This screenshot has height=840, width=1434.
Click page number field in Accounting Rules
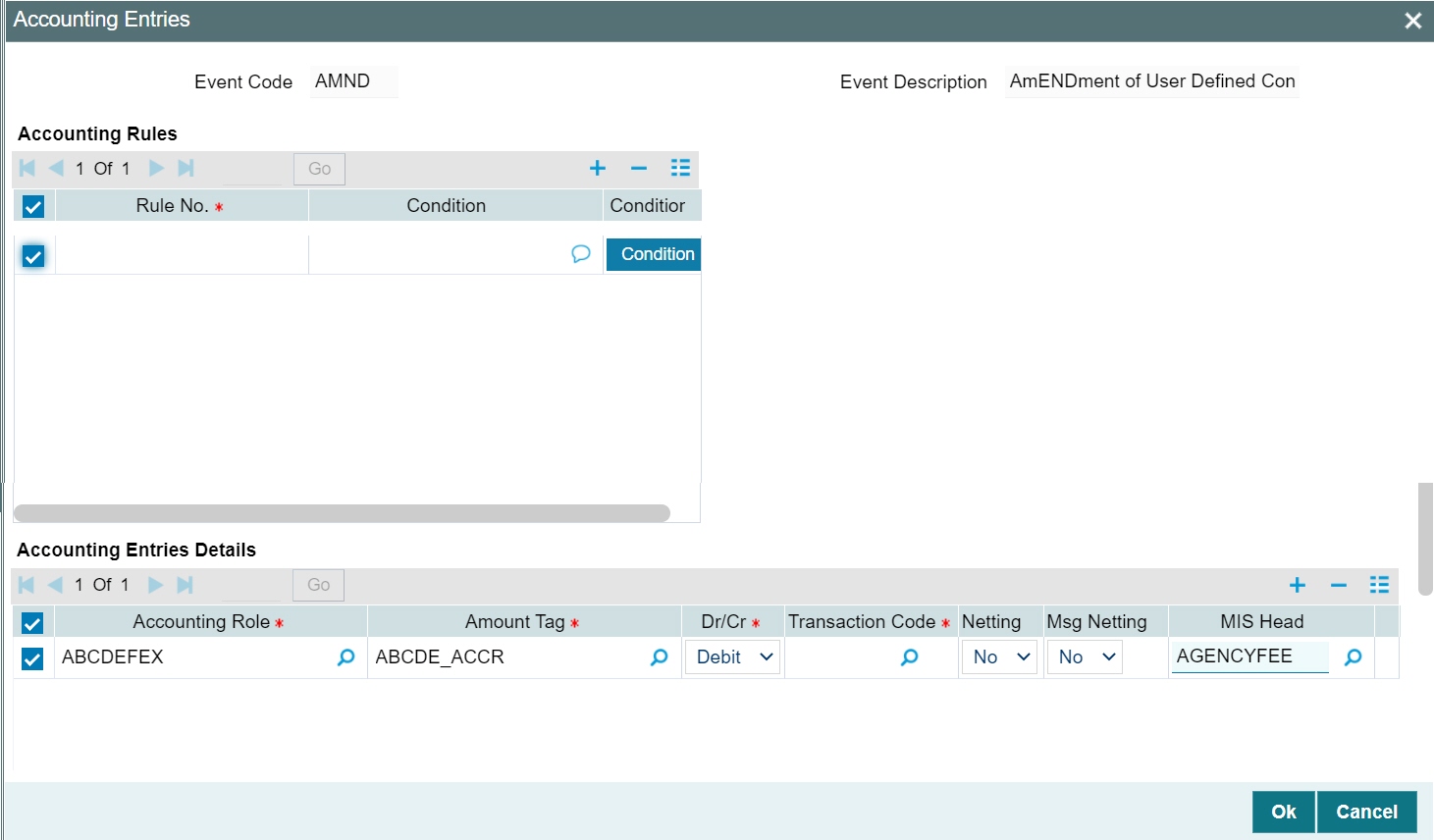[x=252, y=169]
